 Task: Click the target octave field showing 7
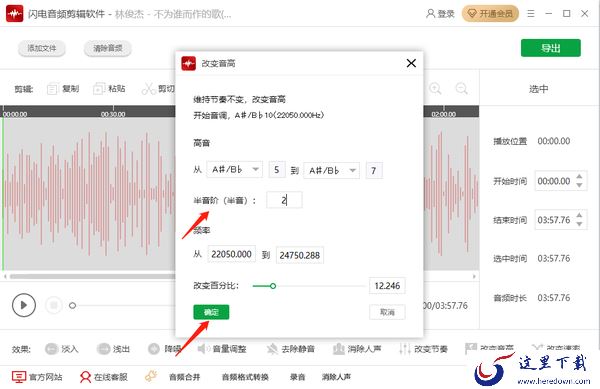point(374,170)
